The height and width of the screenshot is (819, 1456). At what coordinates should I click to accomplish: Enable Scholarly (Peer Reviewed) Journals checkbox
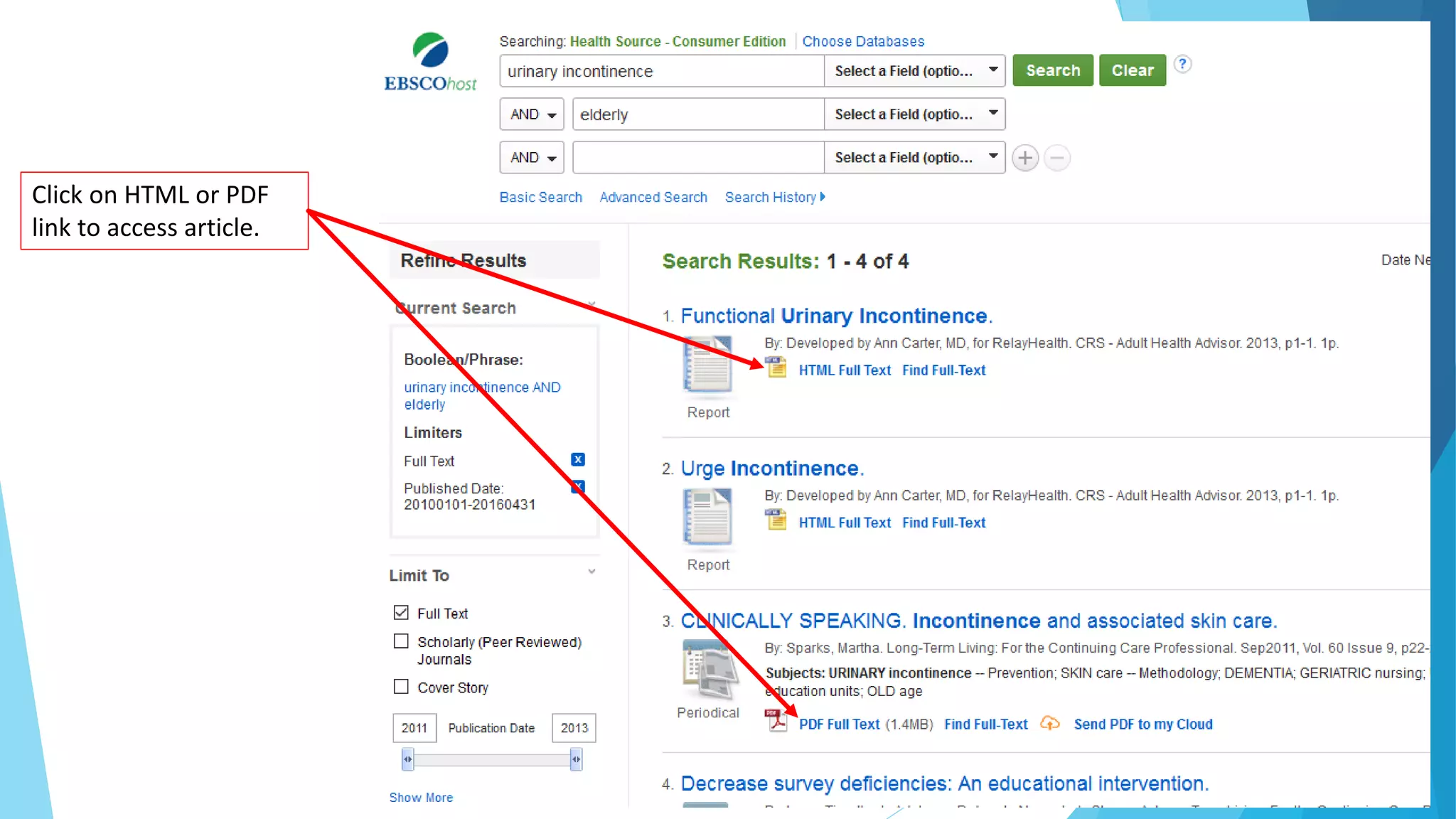401,642
